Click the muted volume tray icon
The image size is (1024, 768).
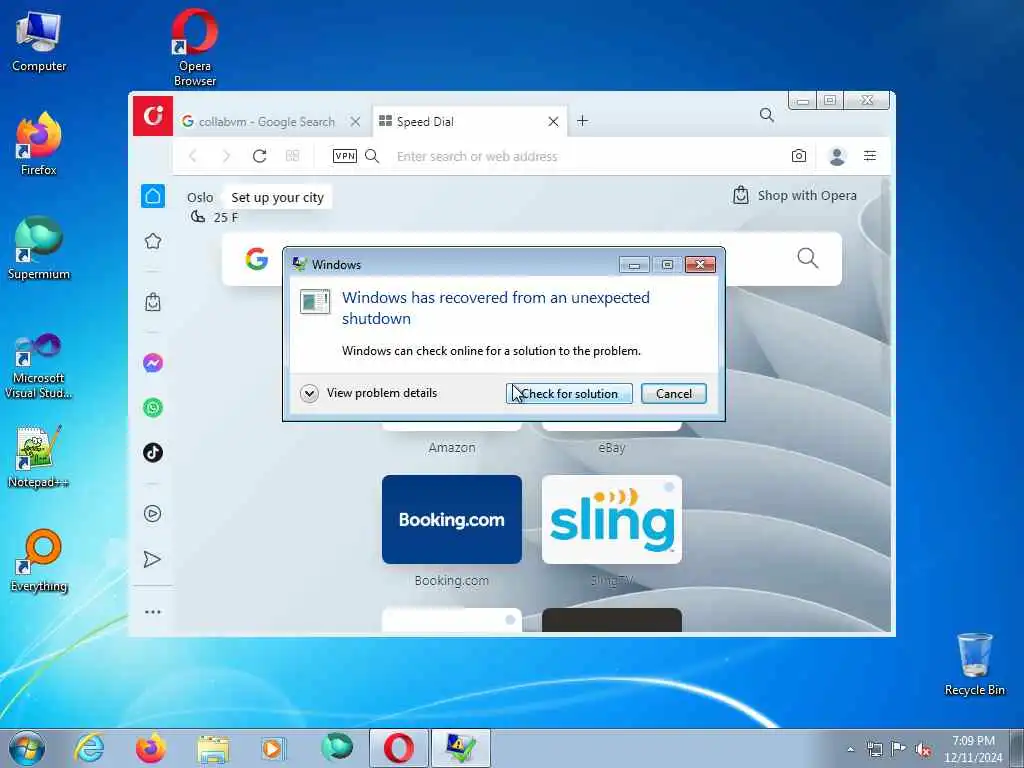[x=923, y=749]
